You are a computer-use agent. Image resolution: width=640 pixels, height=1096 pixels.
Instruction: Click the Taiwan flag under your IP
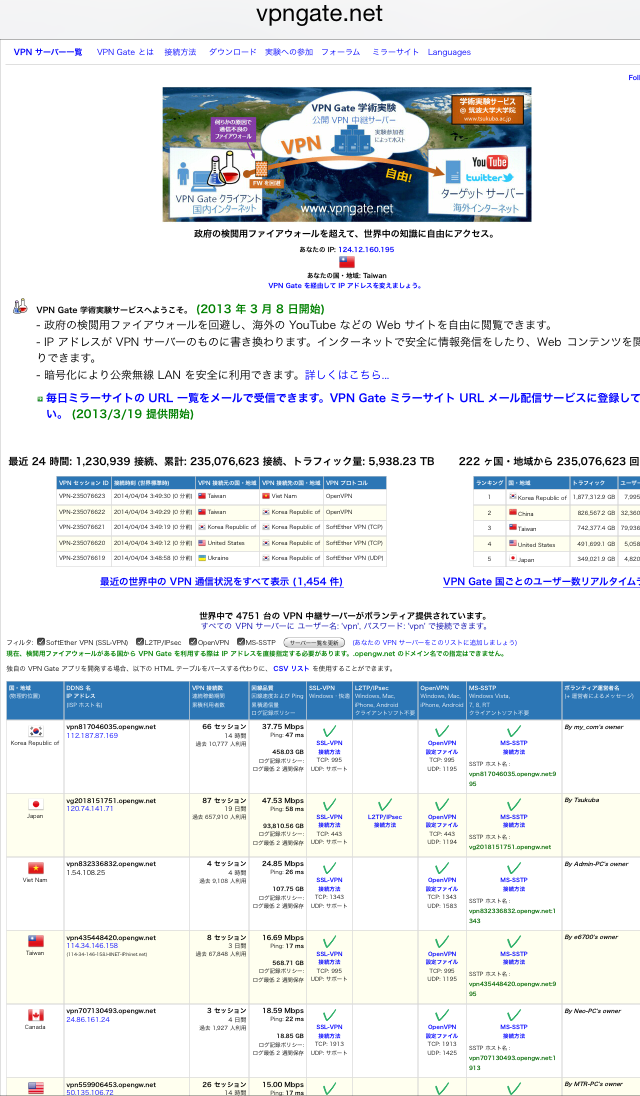pyautogui.click(x=347, y=263)
